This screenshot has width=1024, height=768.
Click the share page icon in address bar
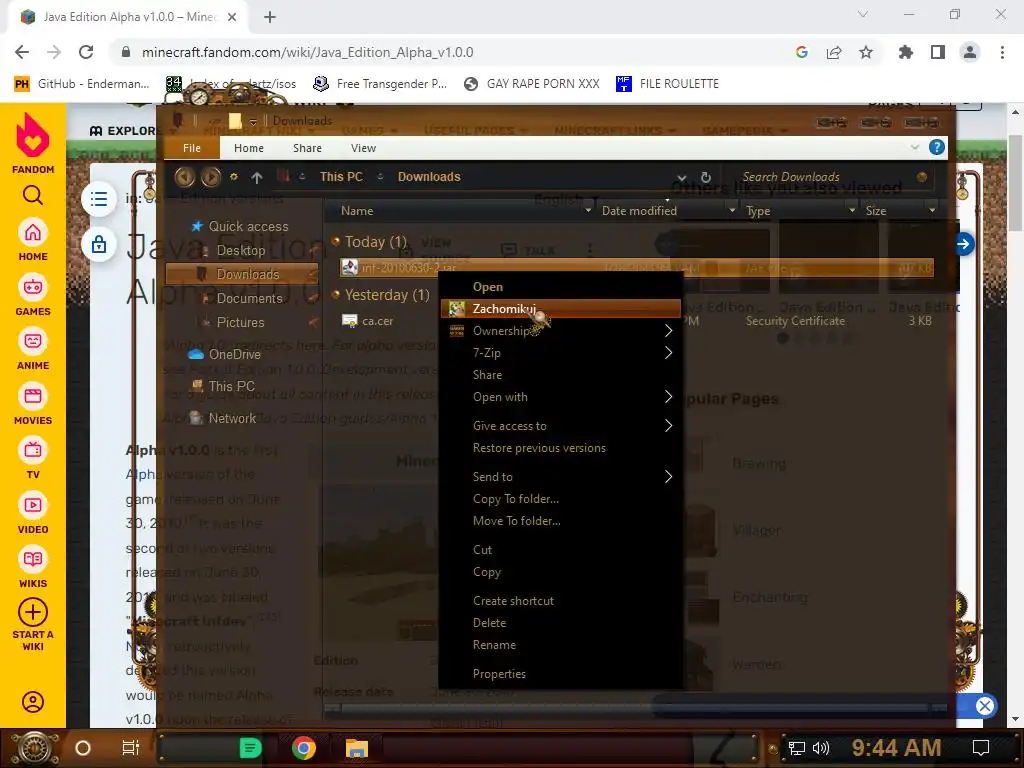[x=834, y=52]
